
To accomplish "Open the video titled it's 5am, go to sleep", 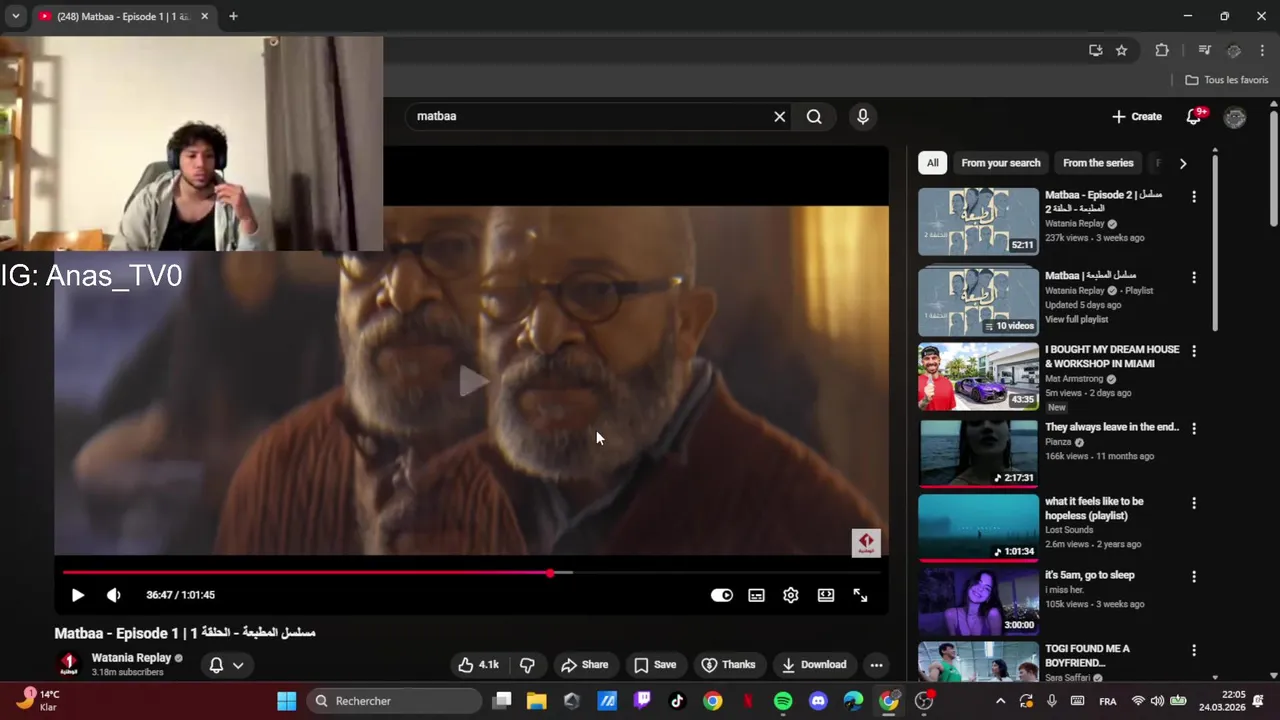I will 1089,575.
